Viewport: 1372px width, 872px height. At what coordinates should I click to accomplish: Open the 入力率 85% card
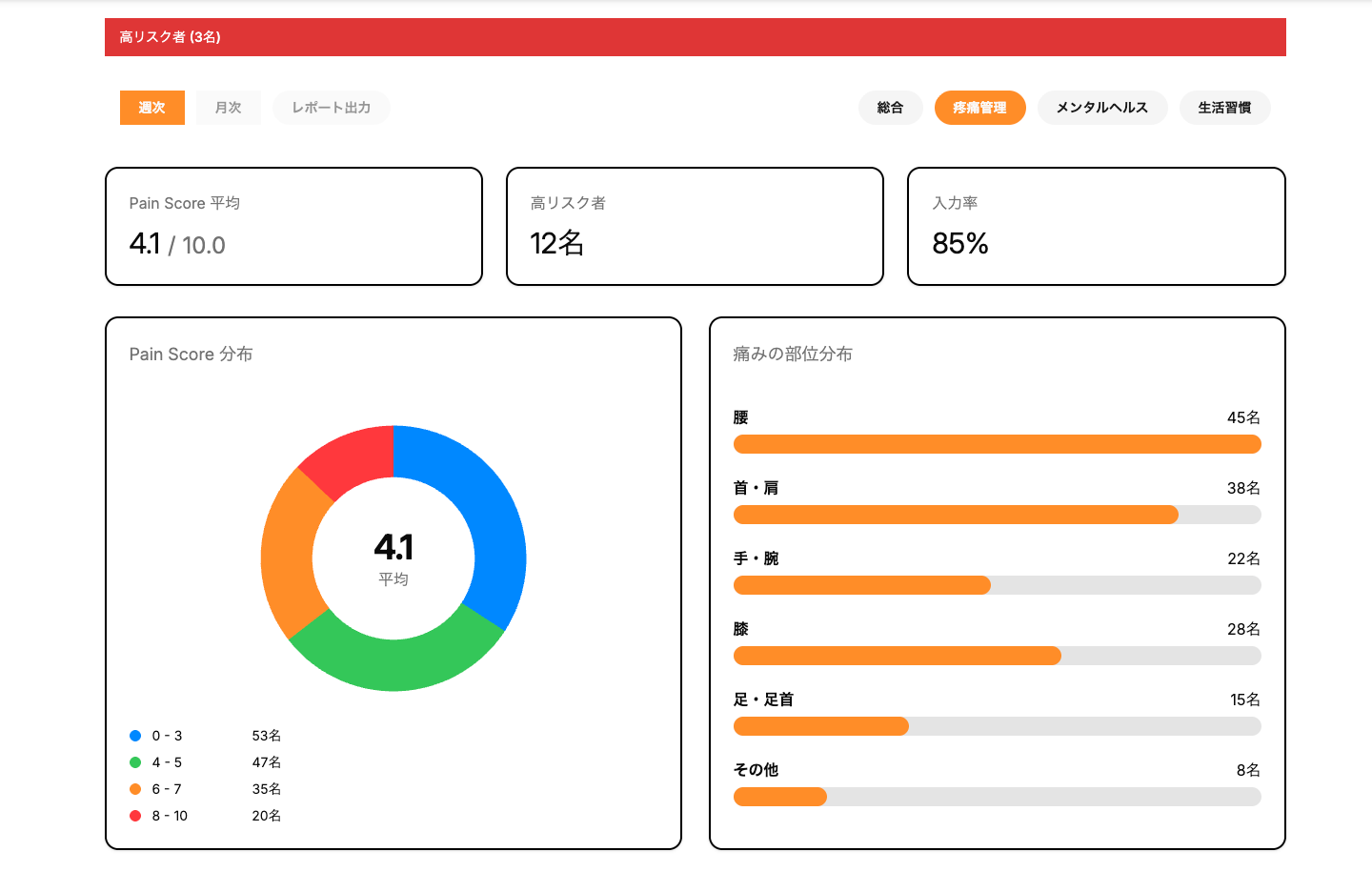coord(1096,226)
